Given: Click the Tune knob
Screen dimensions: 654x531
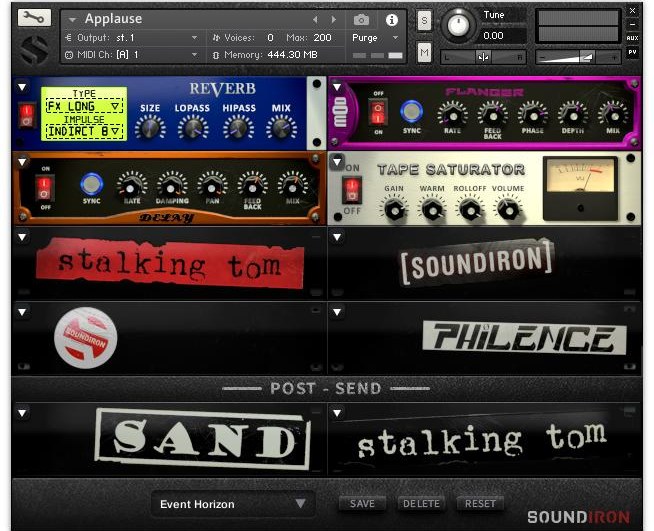Looking at the screenshot, I should 458,25.
